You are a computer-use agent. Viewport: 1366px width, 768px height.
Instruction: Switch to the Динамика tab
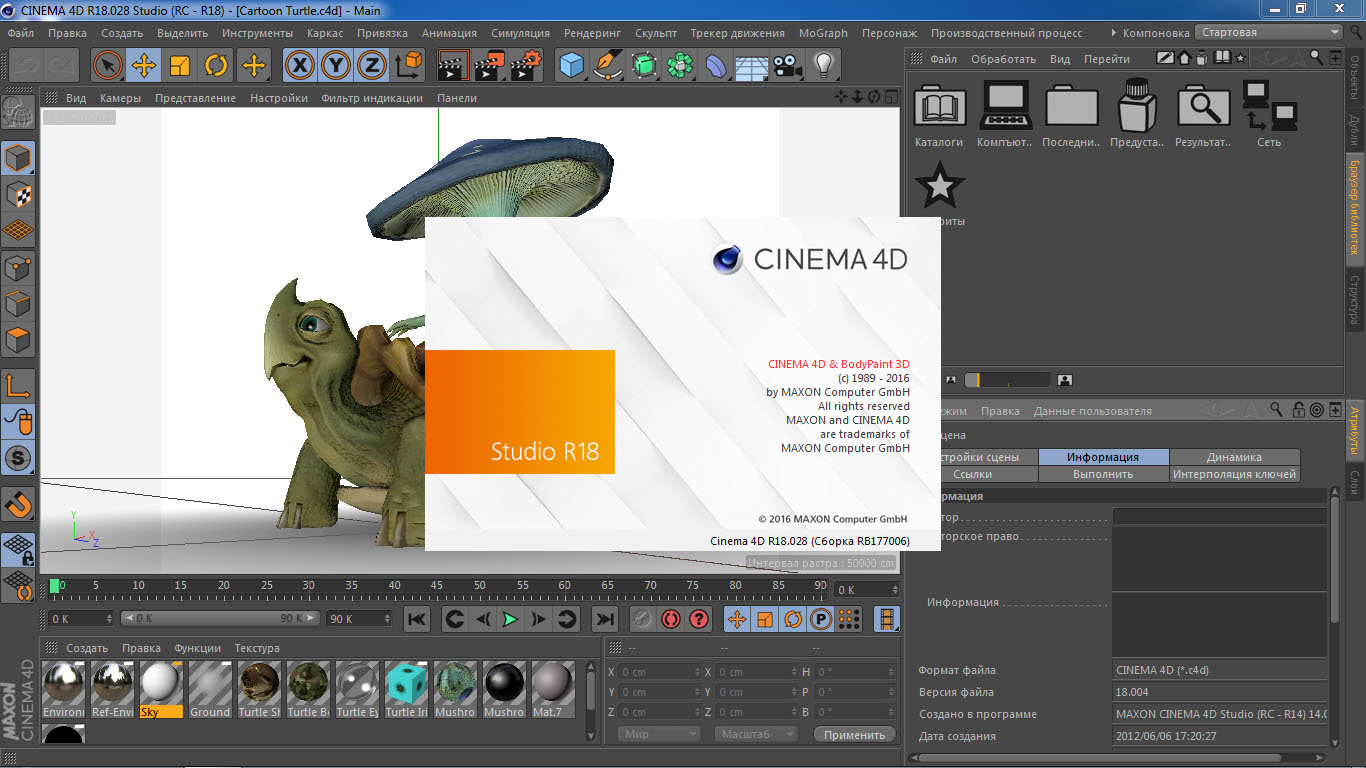click(1234, 457)
